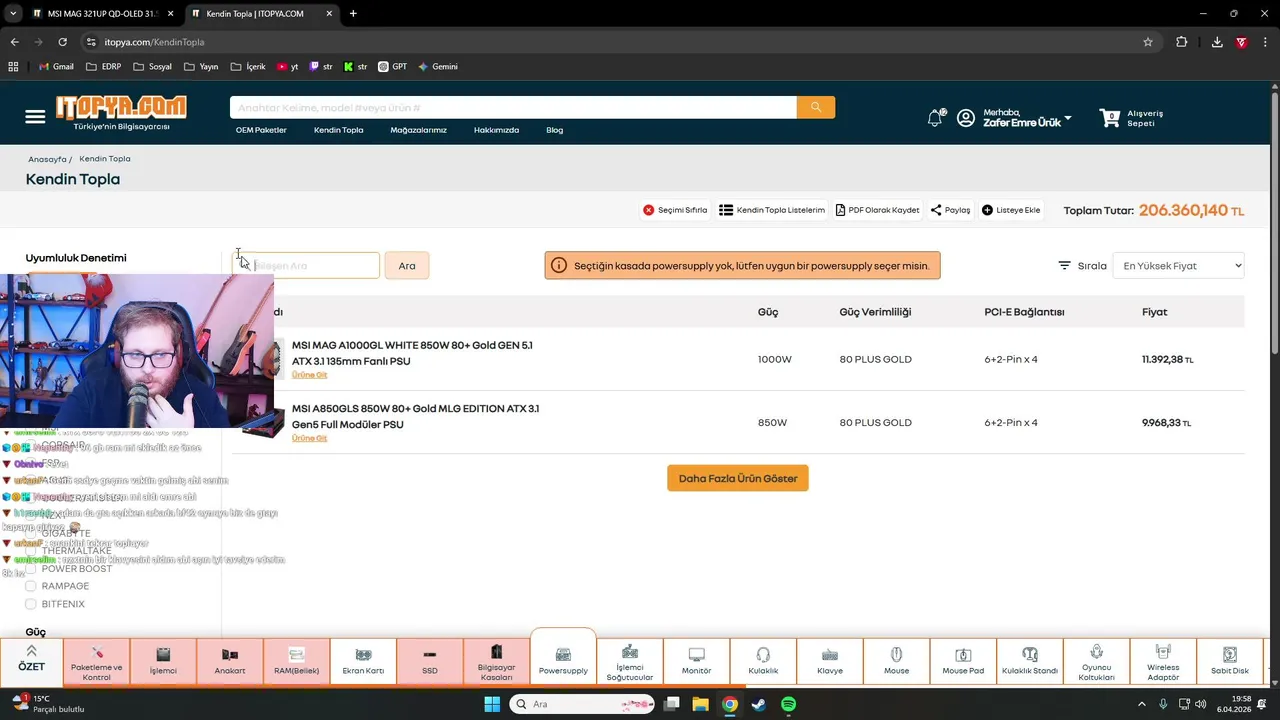Check the POWER BOOST brand filter
Viewport: 1280px width, 720px height.
31,569
